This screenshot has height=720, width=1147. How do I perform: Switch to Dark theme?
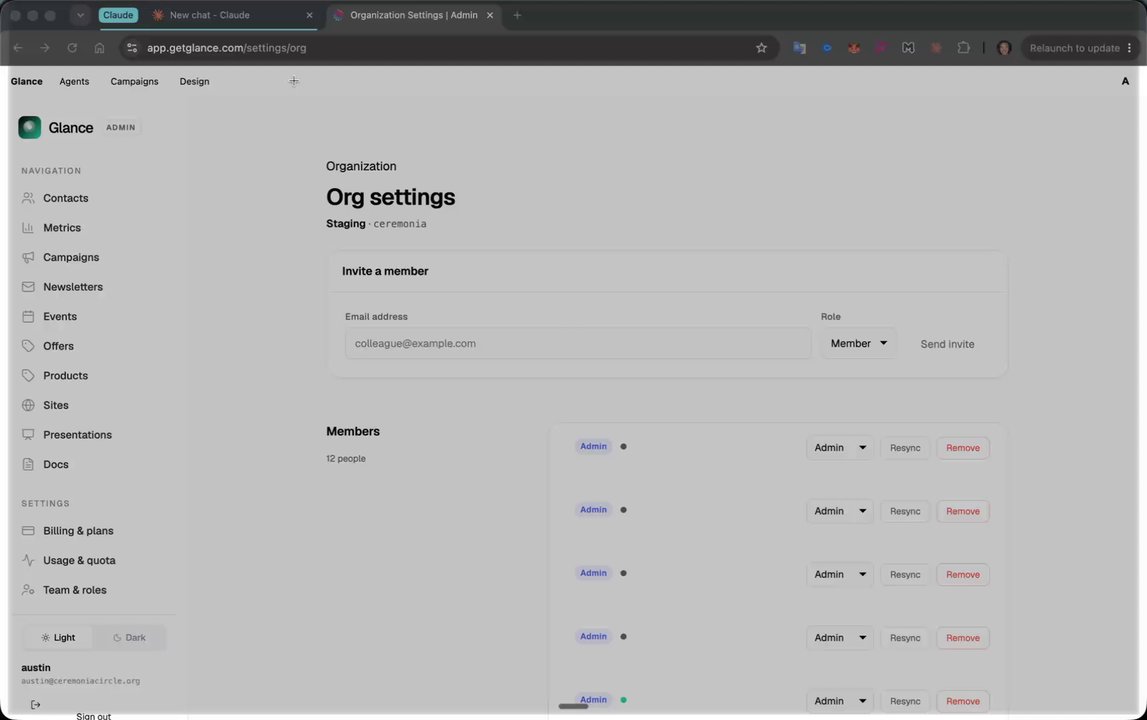pyautogui.click(x=129, y=637)
